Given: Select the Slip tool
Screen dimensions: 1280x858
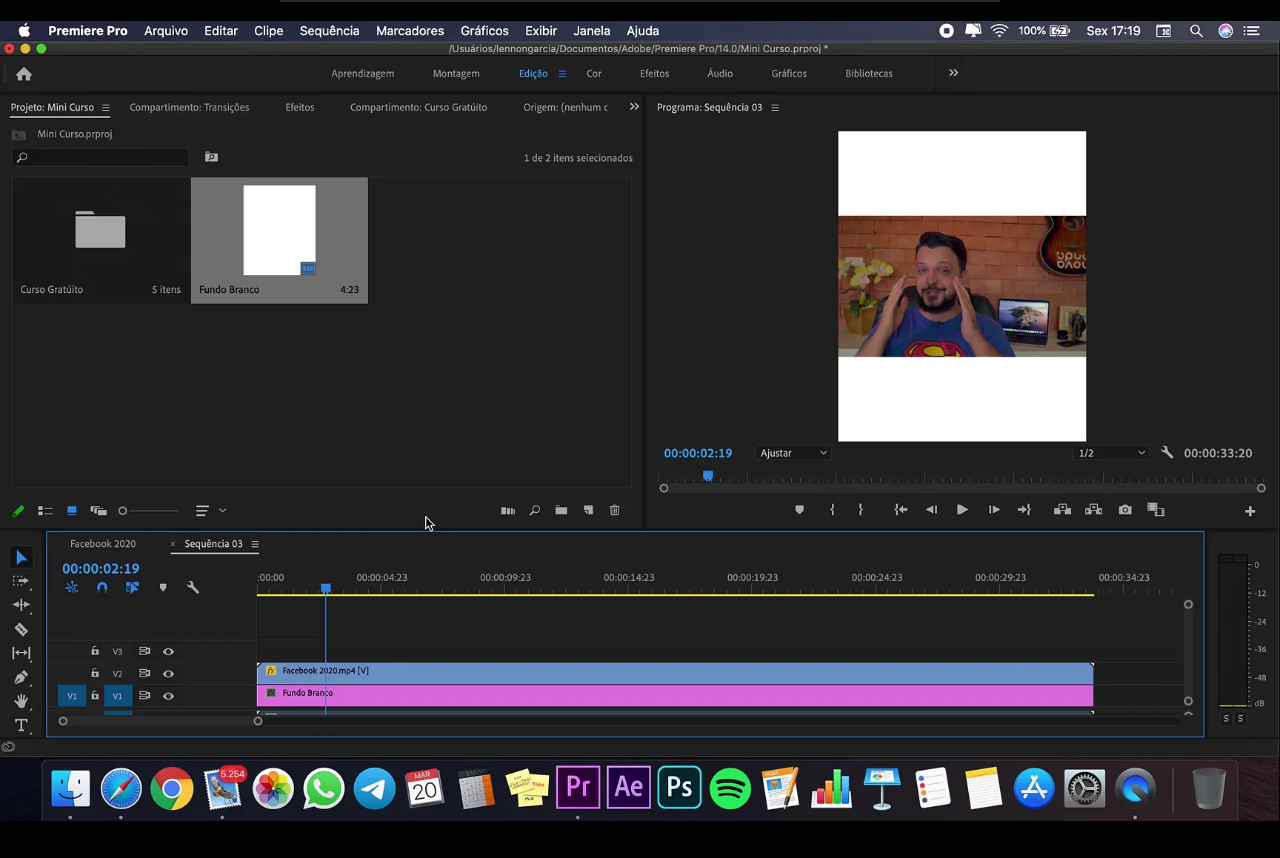Looking at the screenshot, I should (21, 653).
